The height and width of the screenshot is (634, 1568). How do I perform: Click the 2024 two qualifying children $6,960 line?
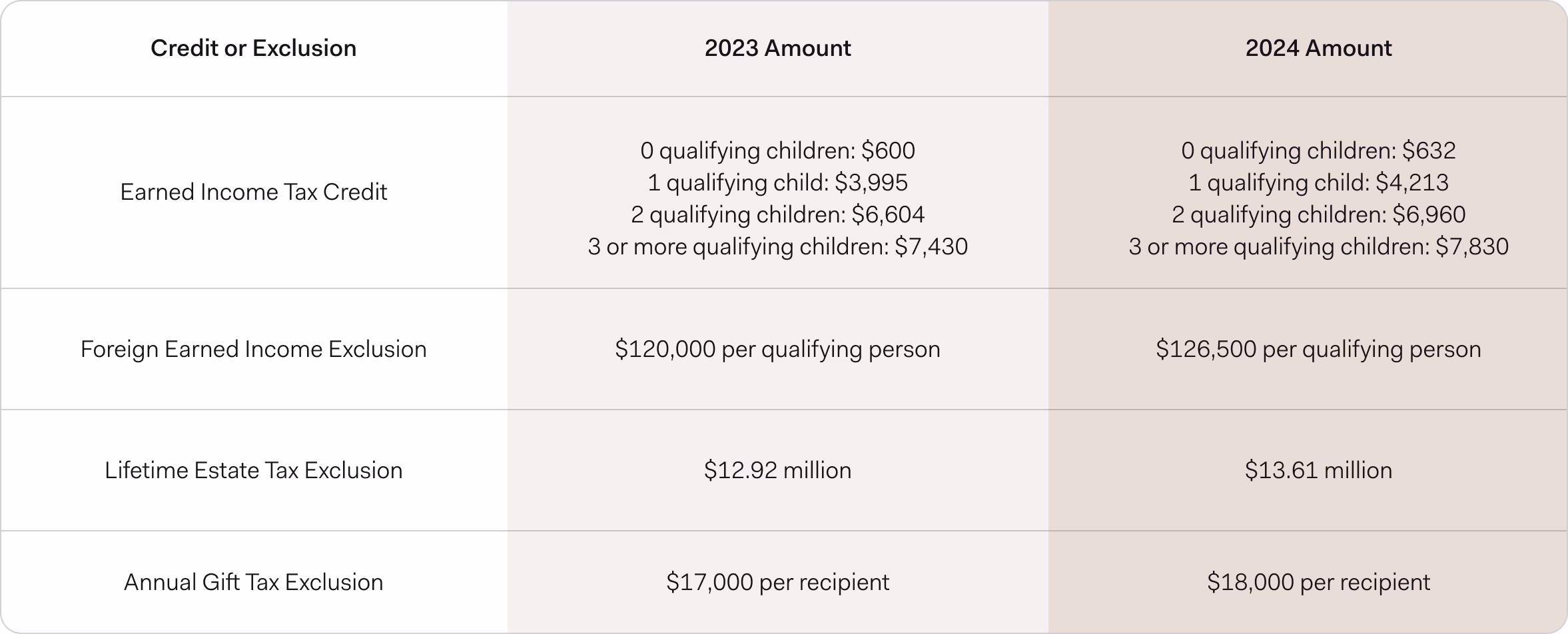click(x=1318, y=214)
